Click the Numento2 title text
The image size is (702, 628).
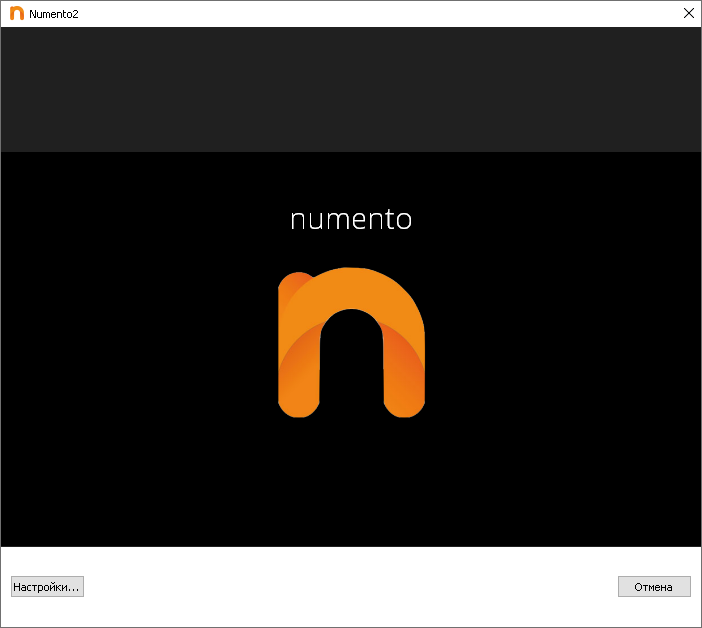[x=54, y=13]
